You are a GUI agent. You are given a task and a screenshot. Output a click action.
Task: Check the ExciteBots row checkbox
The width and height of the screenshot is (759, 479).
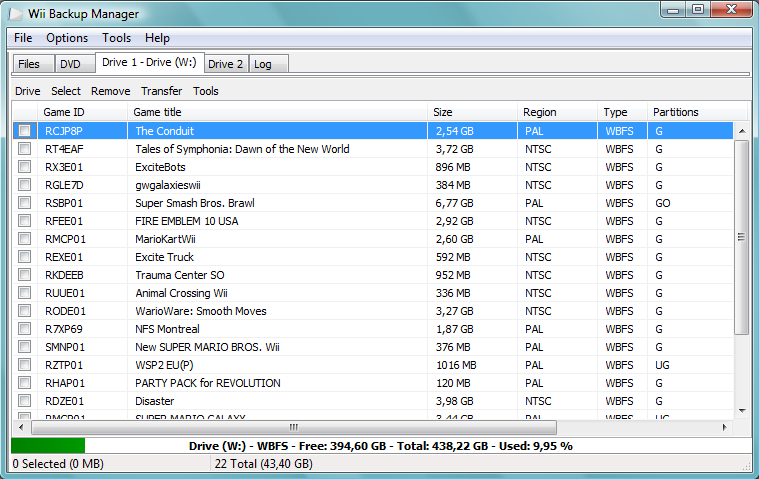24,166
